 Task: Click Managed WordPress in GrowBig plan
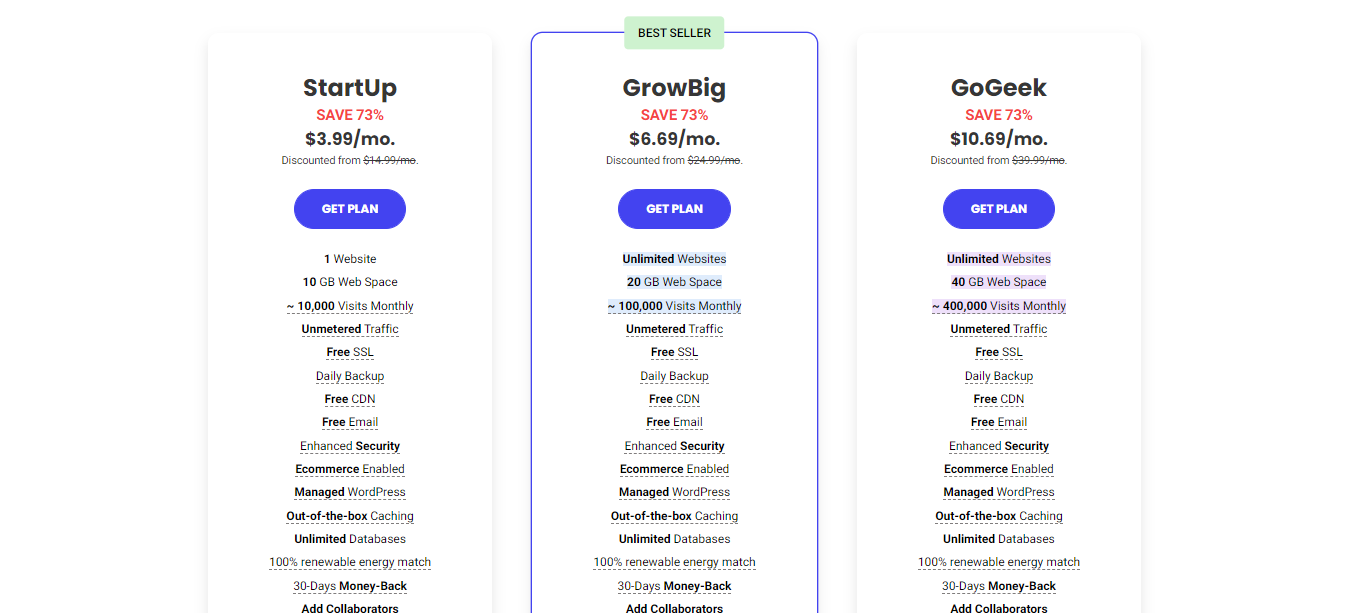click(674, 492)
